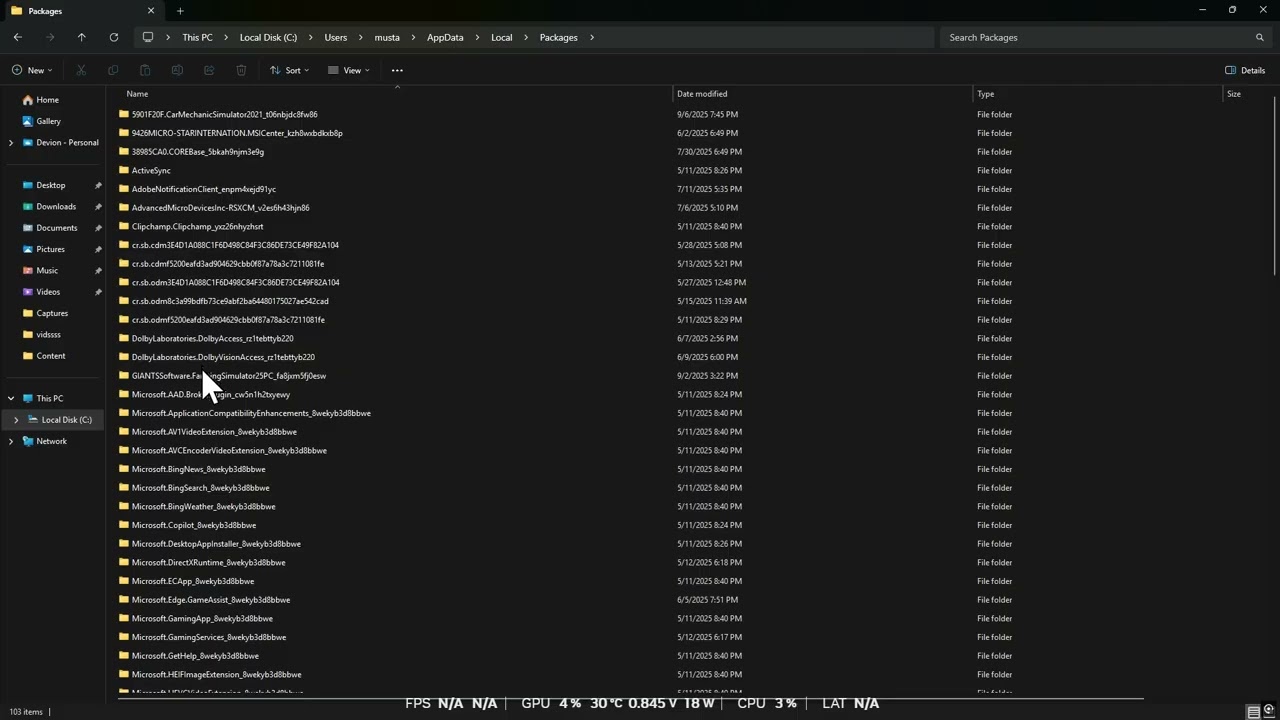This screenshot has height=720, width=1280.
Task: Click musta in breadcrumb path
Action: point(387,37)
